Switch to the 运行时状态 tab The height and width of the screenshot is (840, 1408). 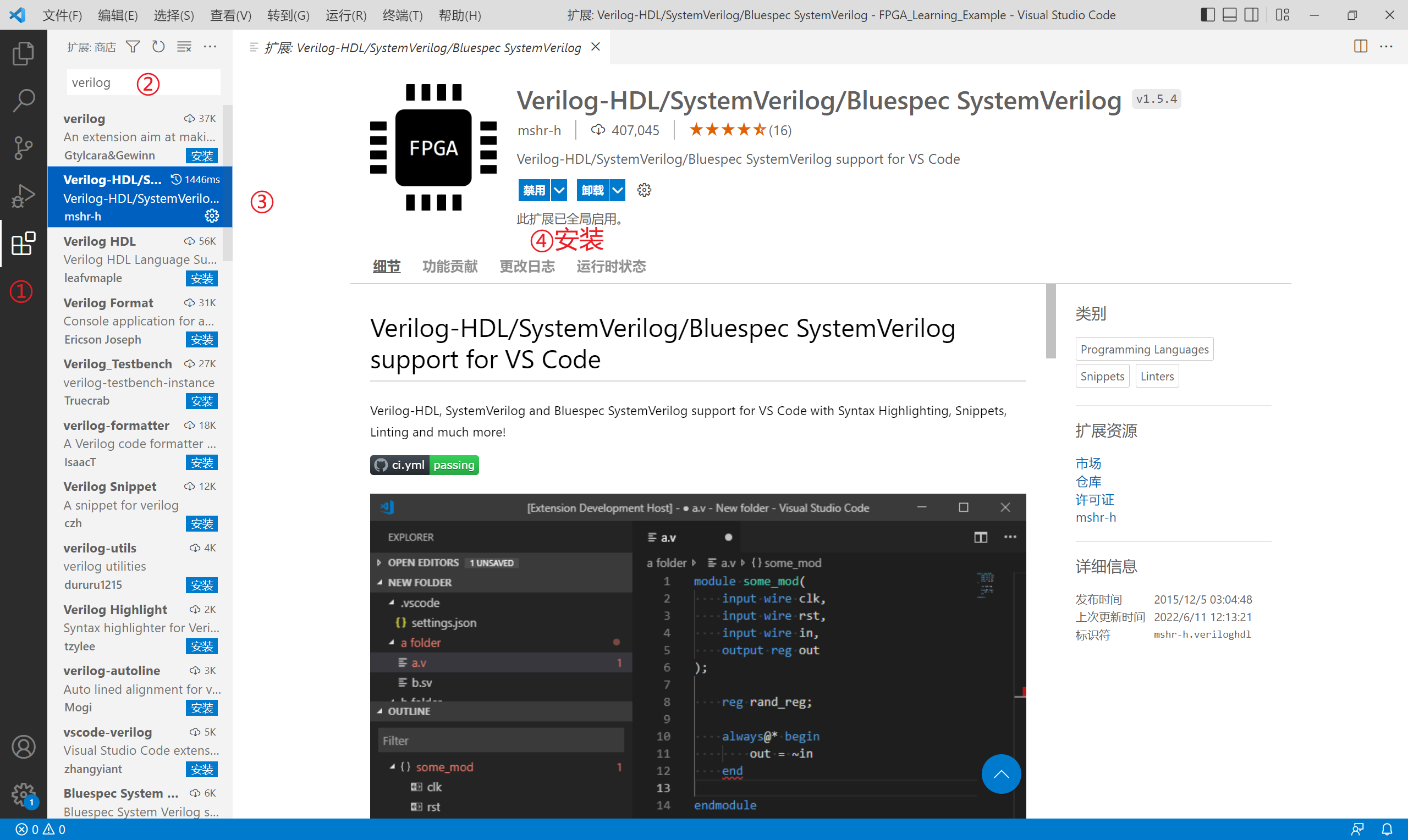pyautogui.click(x=611, y=266)
